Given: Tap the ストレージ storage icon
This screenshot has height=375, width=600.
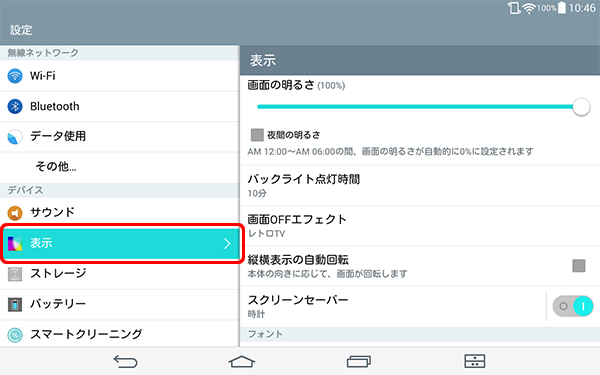Looking at the screenshot, I should [x=15, y=274].
